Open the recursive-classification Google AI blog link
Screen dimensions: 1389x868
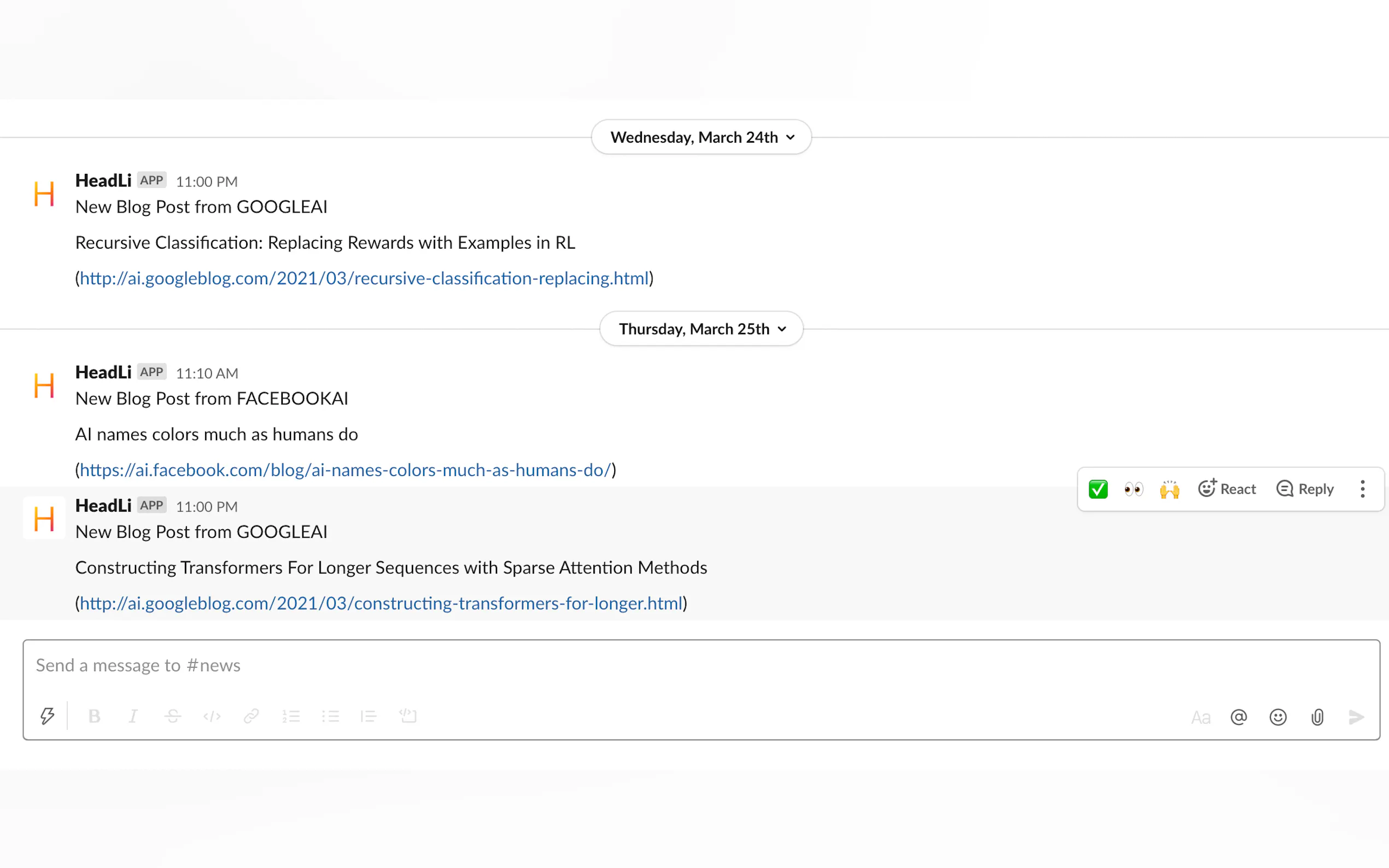364,278
